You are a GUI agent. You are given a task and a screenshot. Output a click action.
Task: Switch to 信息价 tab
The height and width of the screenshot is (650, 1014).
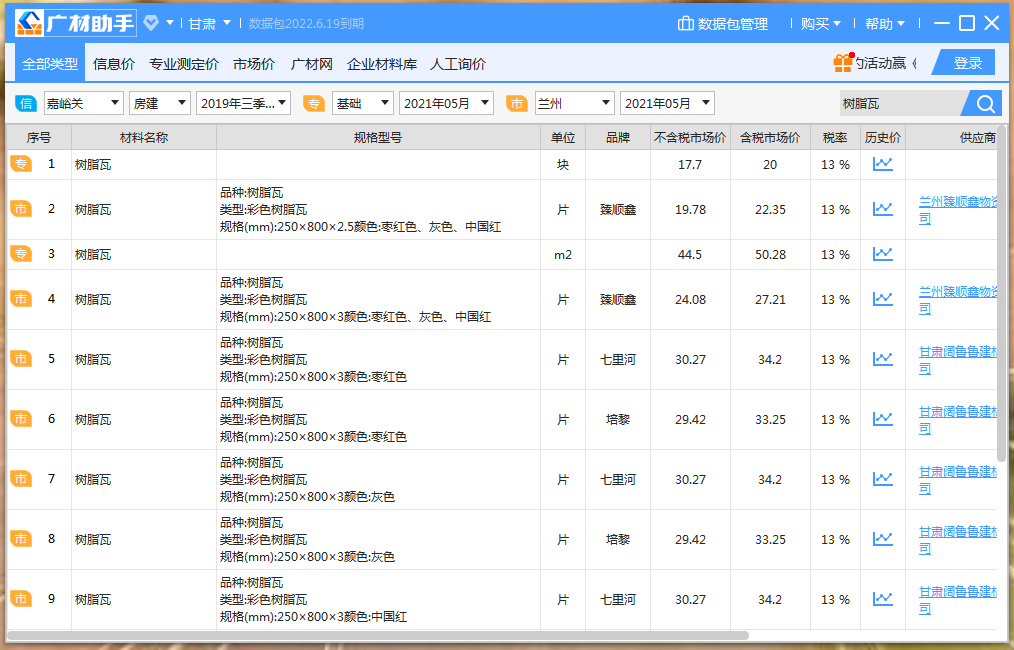tap(114, 64)
